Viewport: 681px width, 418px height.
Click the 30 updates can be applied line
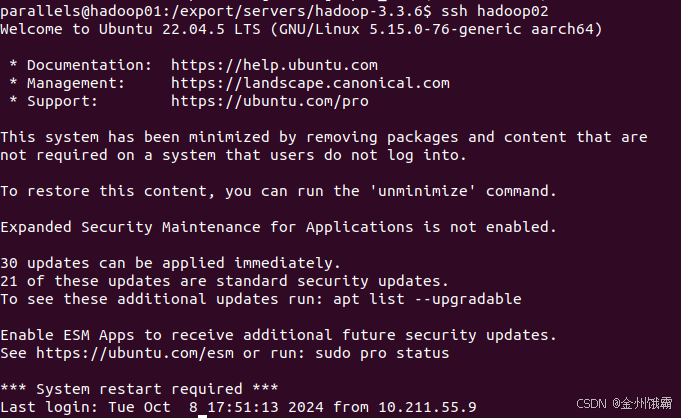pyautogui.click(x=170, y=263)
